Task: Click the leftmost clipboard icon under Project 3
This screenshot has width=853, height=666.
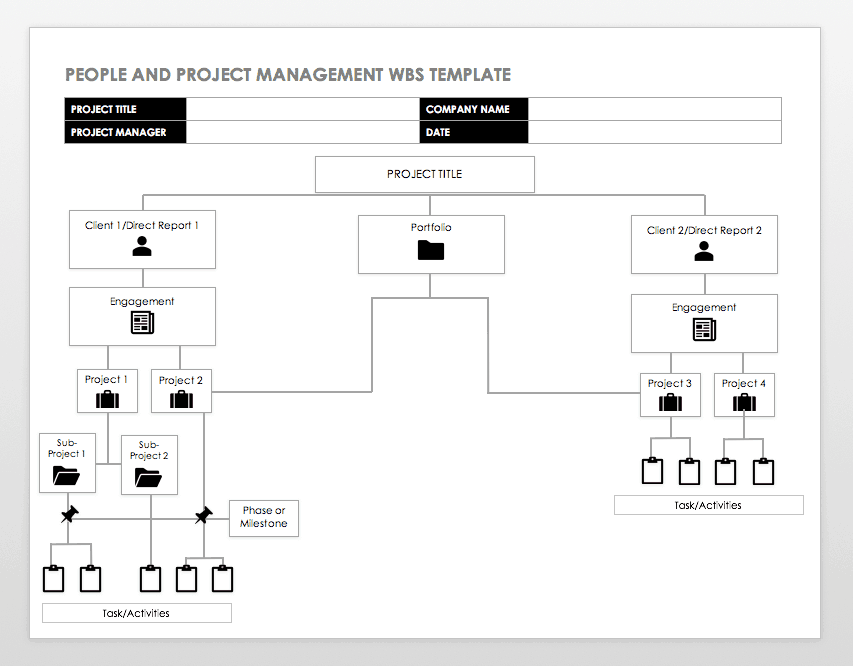Action: [652, 471]
